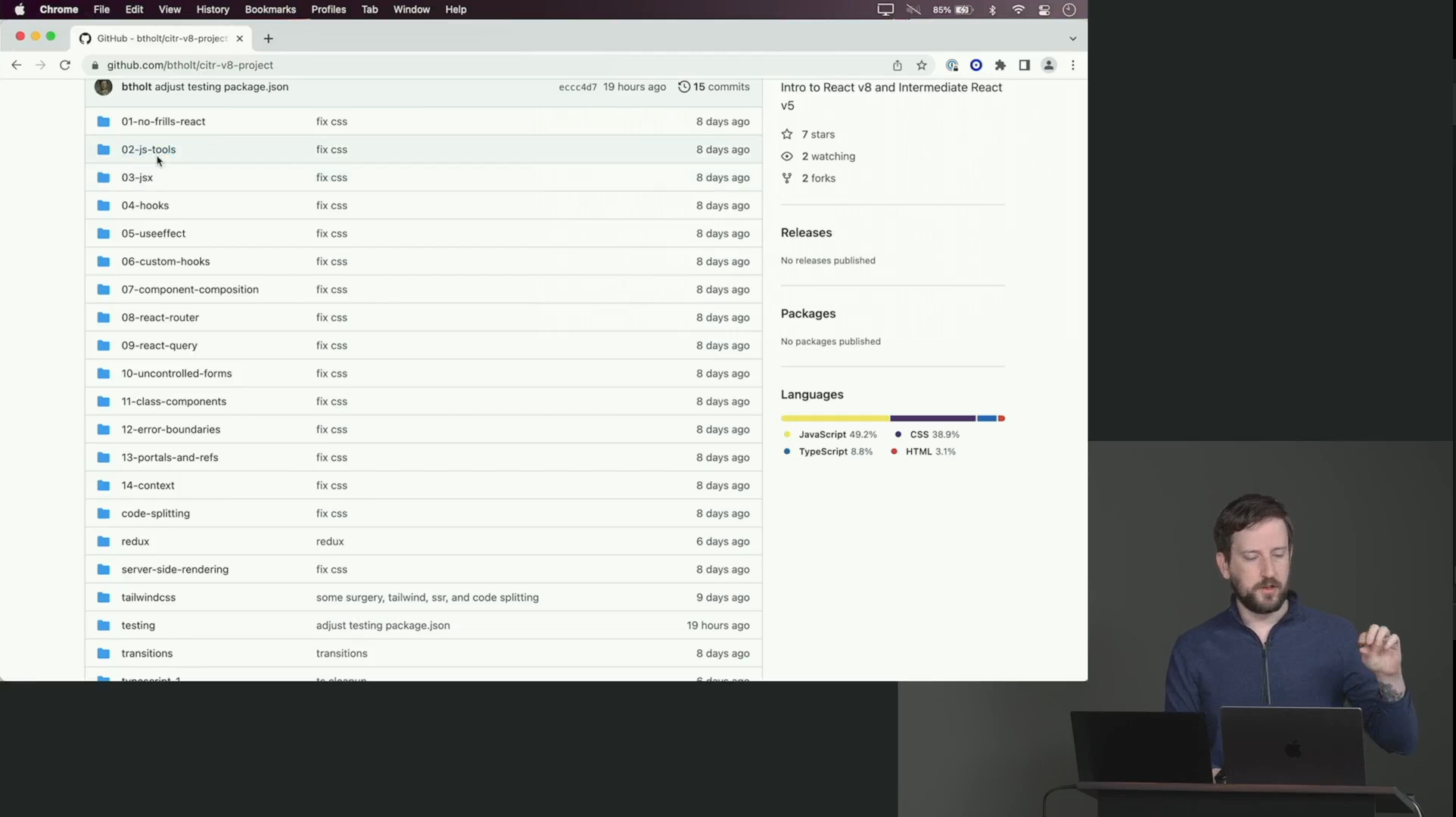Open the Apple menu

(20, 10)
